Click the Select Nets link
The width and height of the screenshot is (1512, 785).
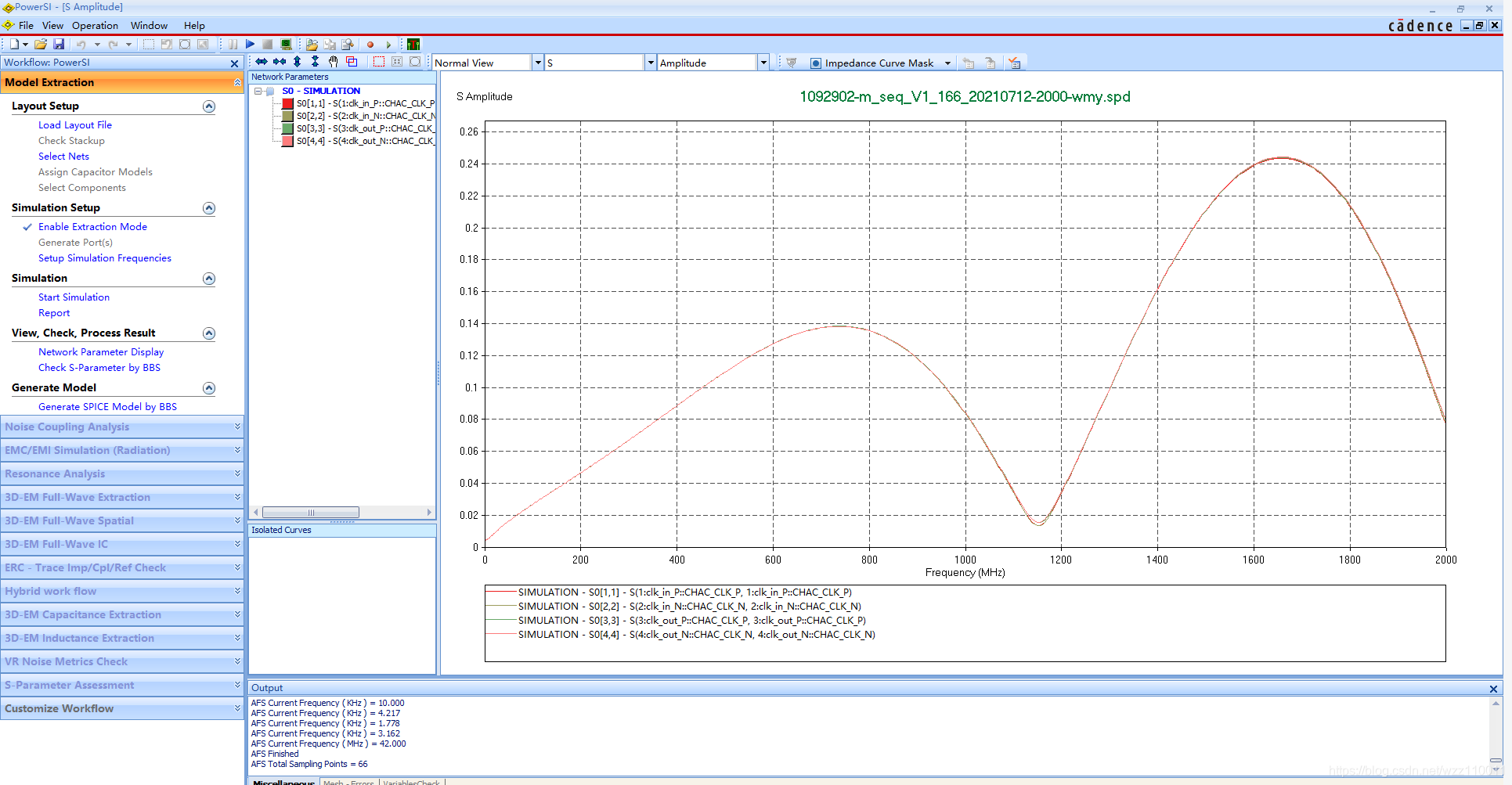point(63,157)
